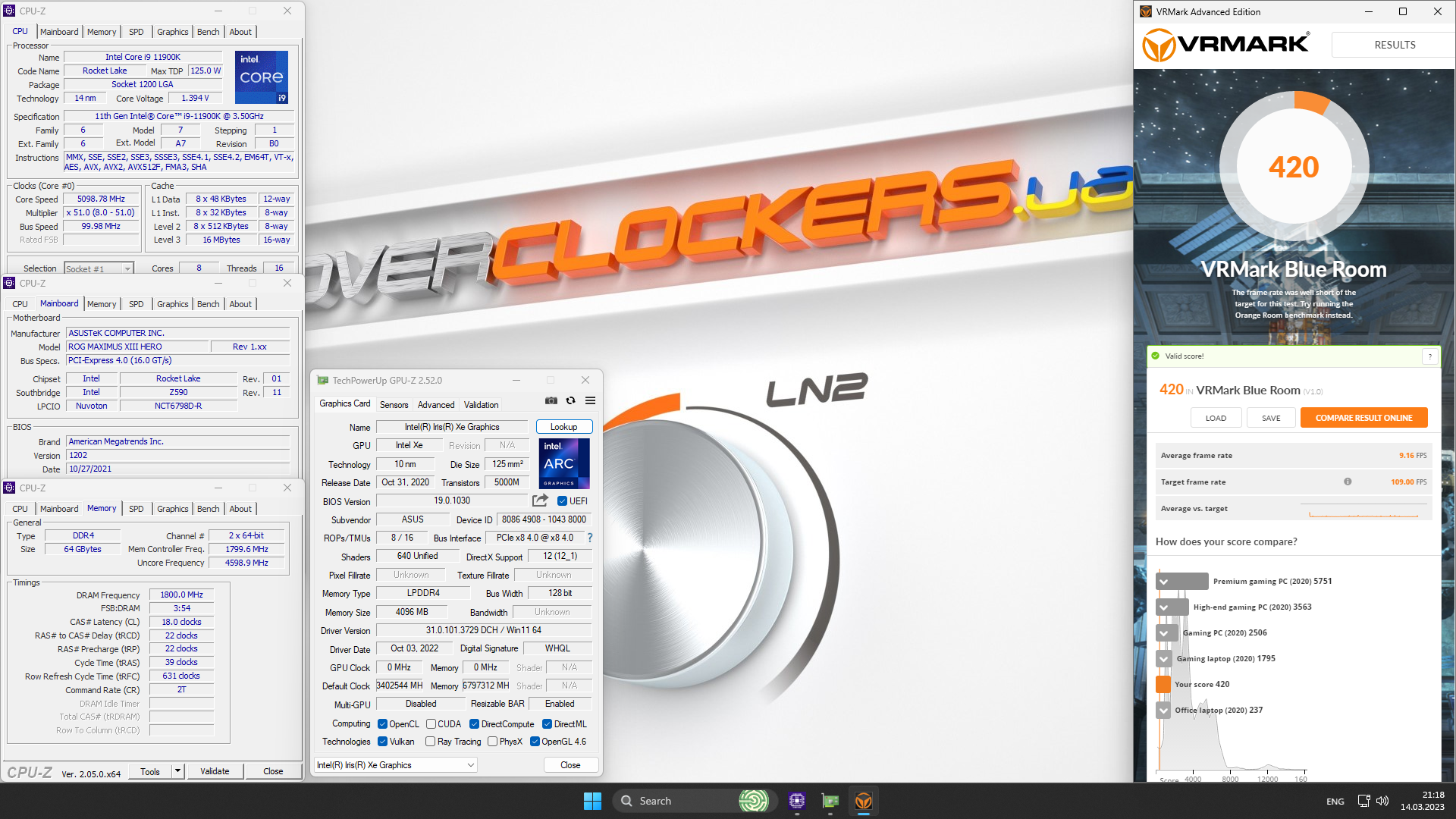The image size is (1456, 819).
Task: Expand Gaming laptop (2020) comparison
Action: (x=1164, y=659)
